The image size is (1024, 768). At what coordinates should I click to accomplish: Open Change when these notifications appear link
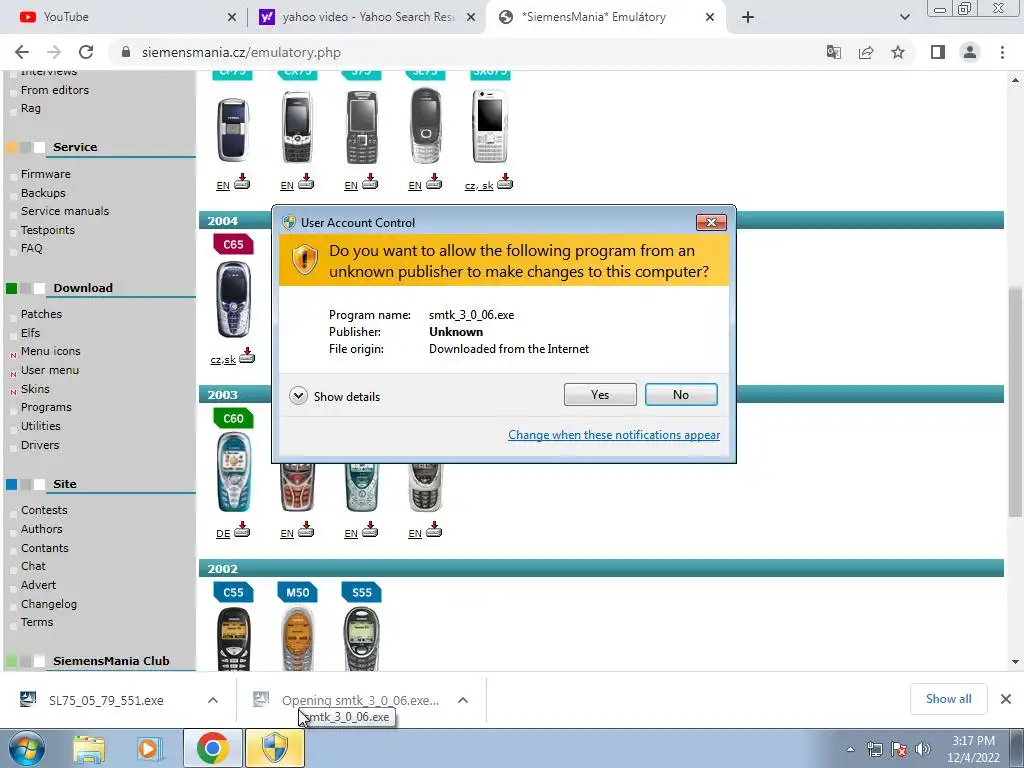614,435
